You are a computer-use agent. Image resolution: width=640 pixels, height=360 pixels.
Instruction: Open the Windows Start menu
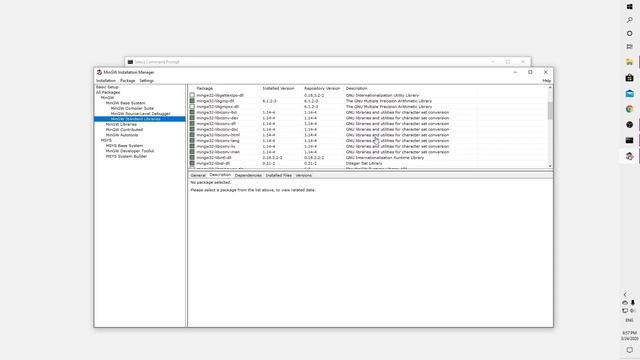pos(629,7)
